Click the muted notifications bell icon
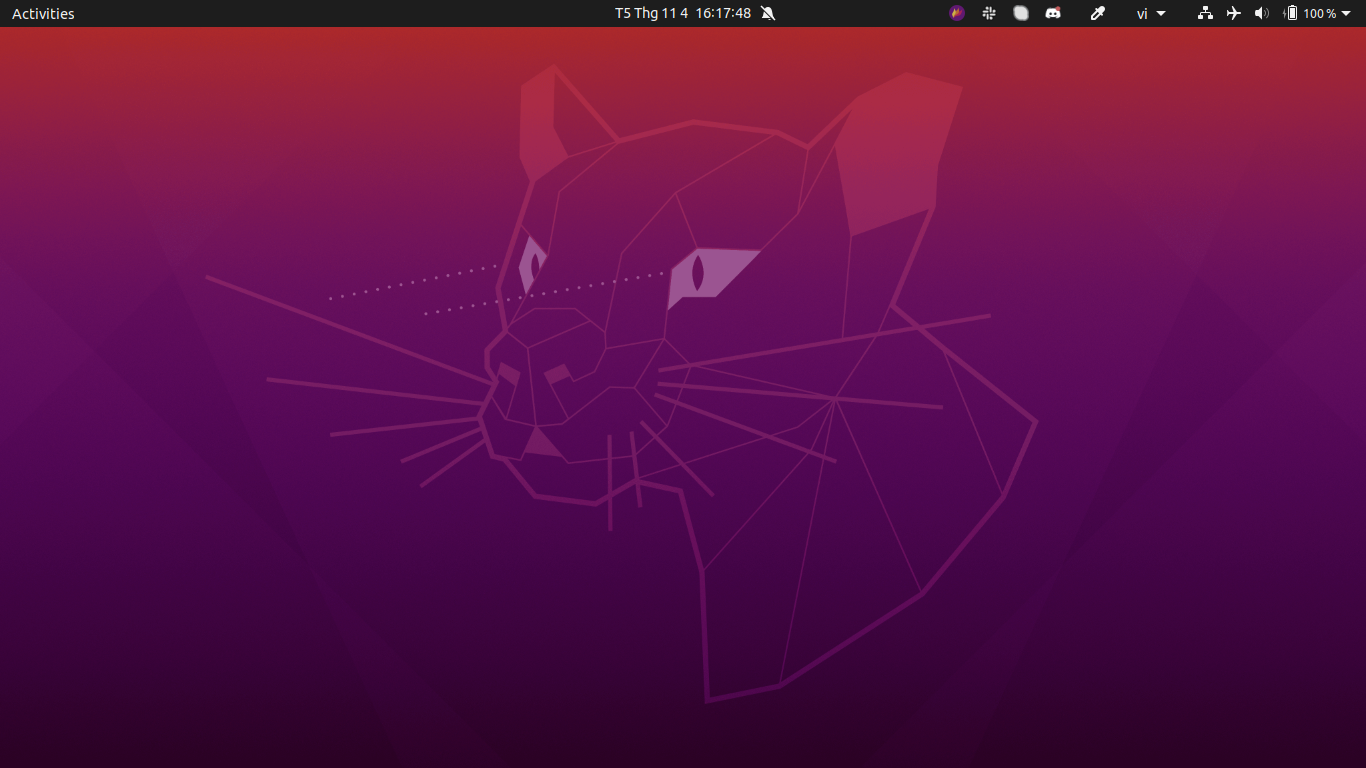The image size is (1366, 768). tap(768, 13)
